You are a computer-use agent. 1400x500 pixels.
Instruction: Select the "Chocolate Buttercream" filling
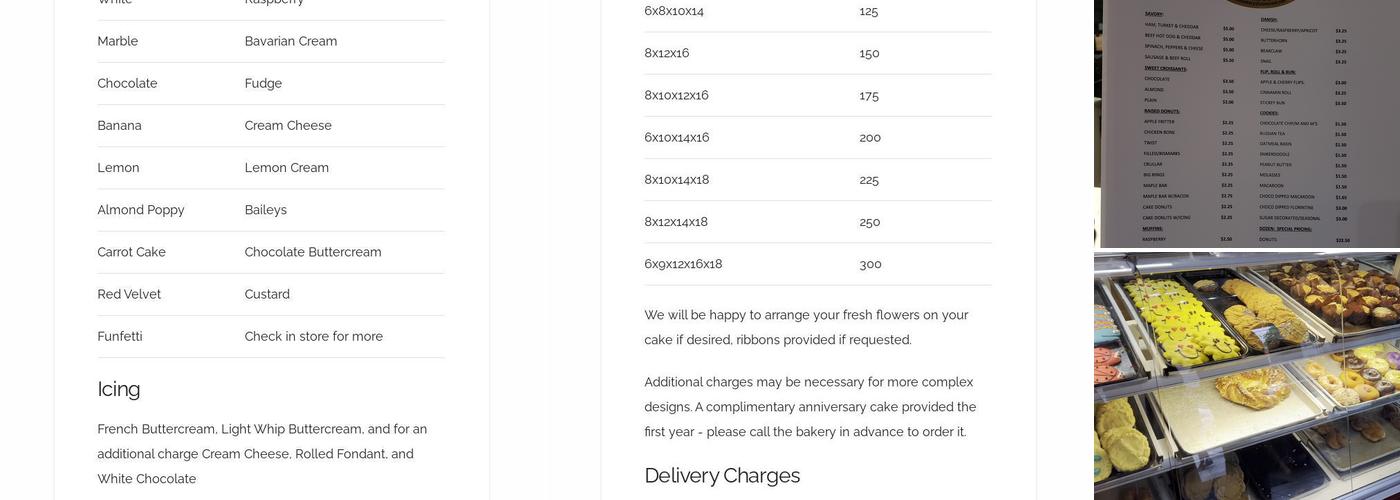pyautogui.click(x=313, y=252)
